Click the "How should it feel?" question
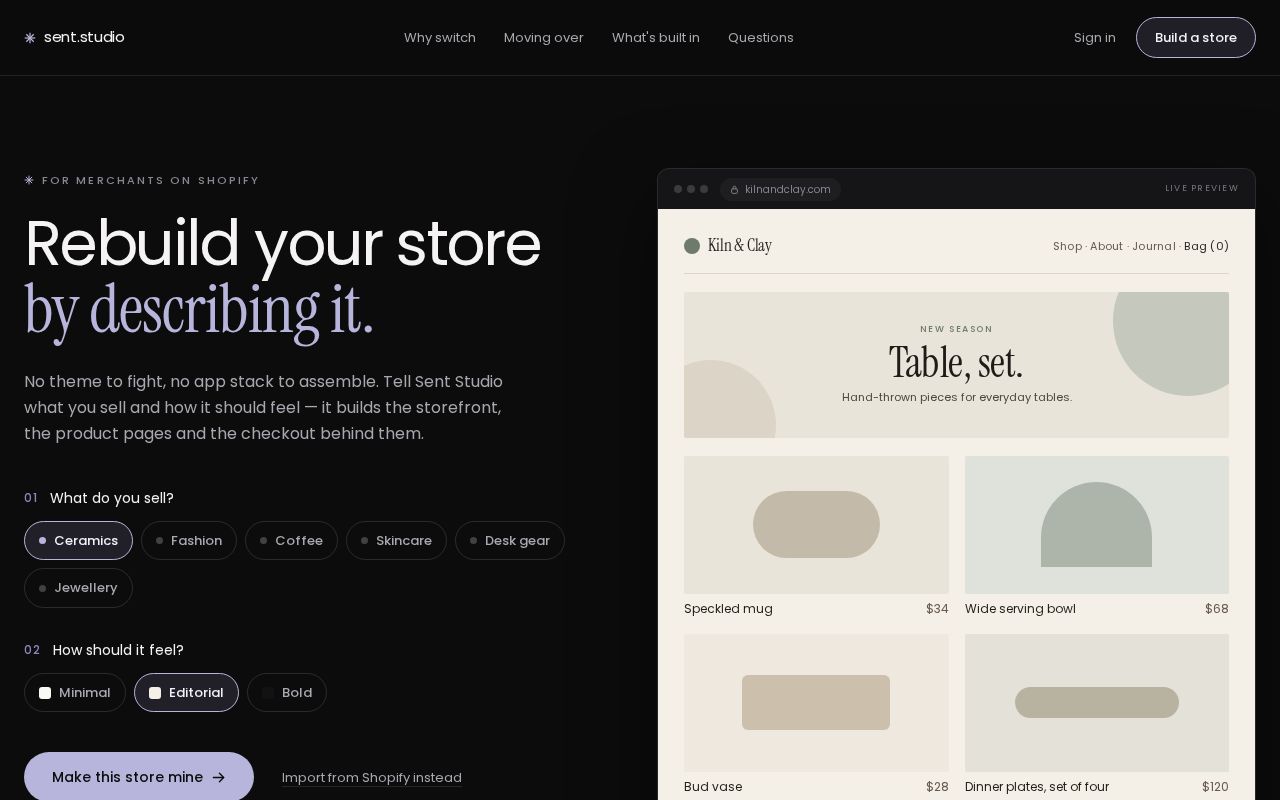The height and width of the screenshot is (800, 1280). pos(118,650)
